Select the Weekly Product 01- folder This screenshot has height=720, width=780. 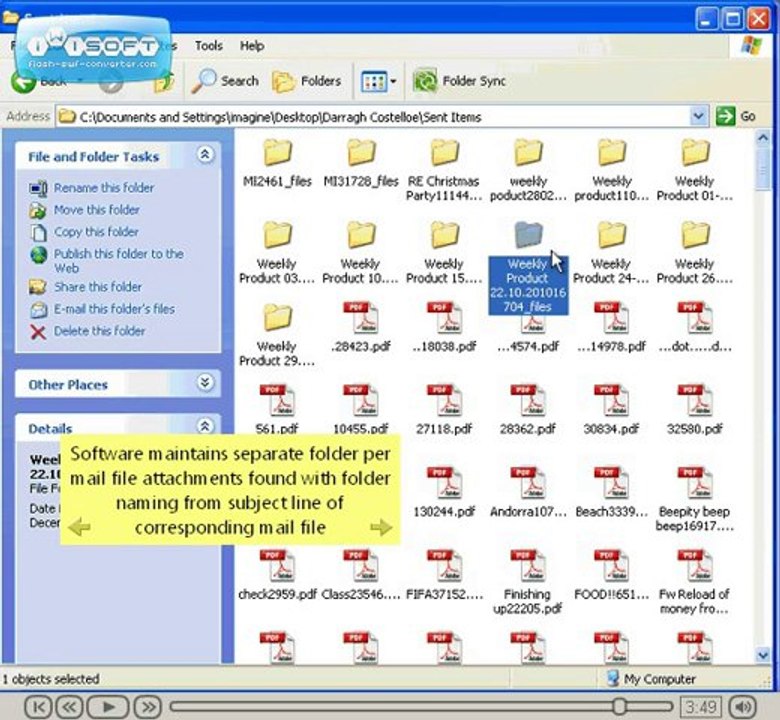(695, 170)
